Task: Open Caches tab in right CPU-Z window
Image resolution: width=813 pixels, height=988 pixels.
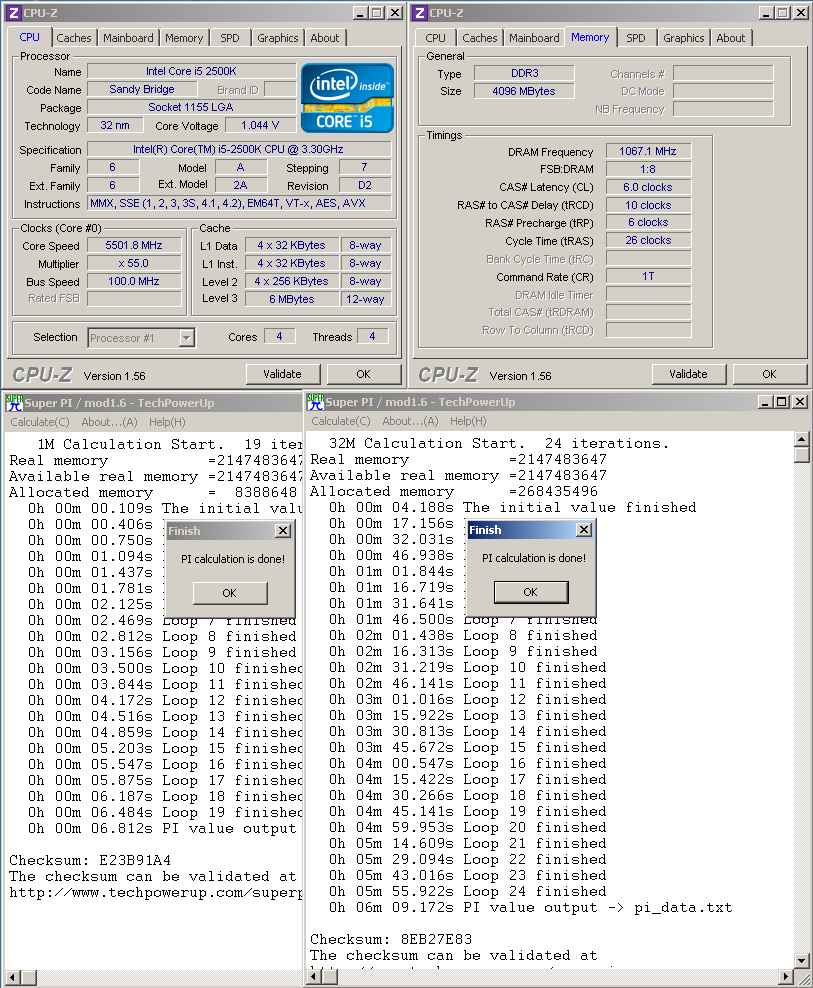Action: [480, 38]
